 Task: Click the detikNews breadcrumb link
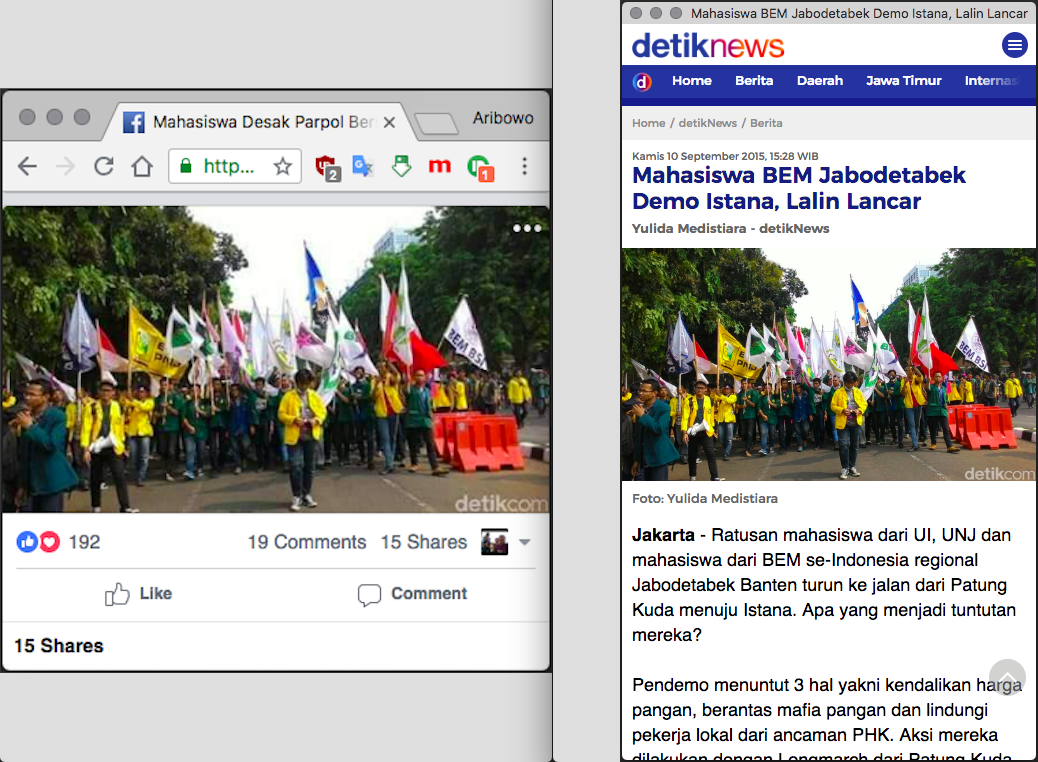[707, 123]
